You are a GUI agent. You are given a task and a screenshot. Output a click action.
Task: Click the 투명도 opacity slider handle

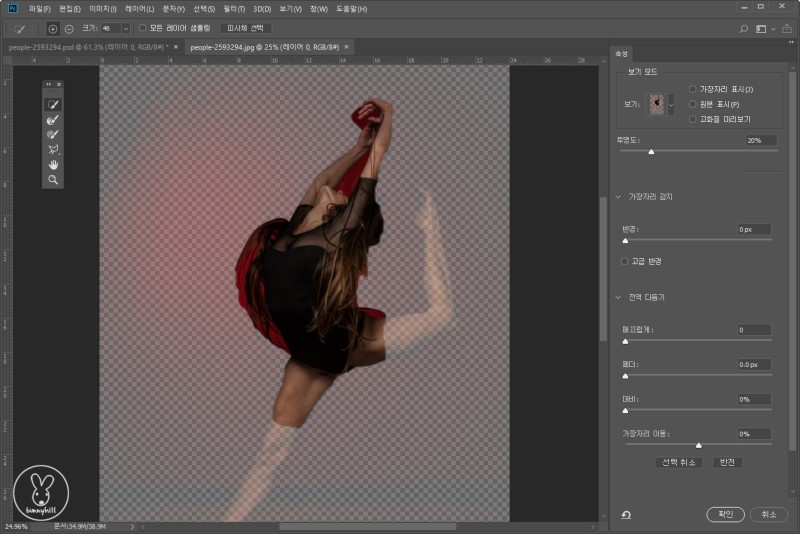click(x=651, y=152)
